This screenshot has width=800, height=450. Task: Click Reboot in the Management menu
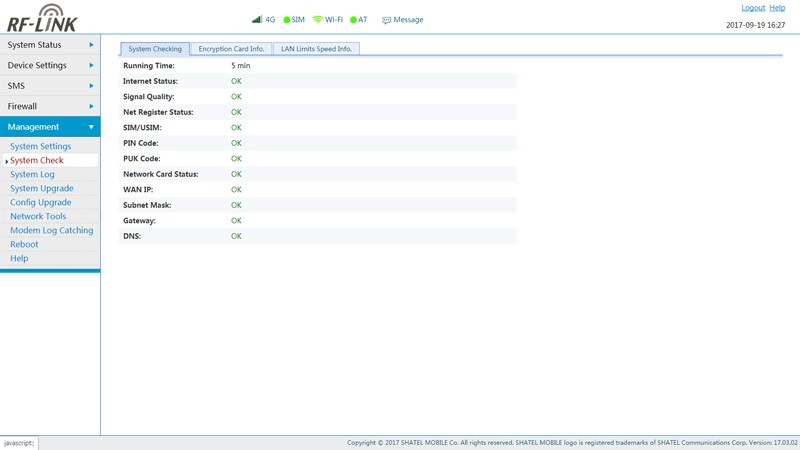pyautogui.click(x=24, y=244)
